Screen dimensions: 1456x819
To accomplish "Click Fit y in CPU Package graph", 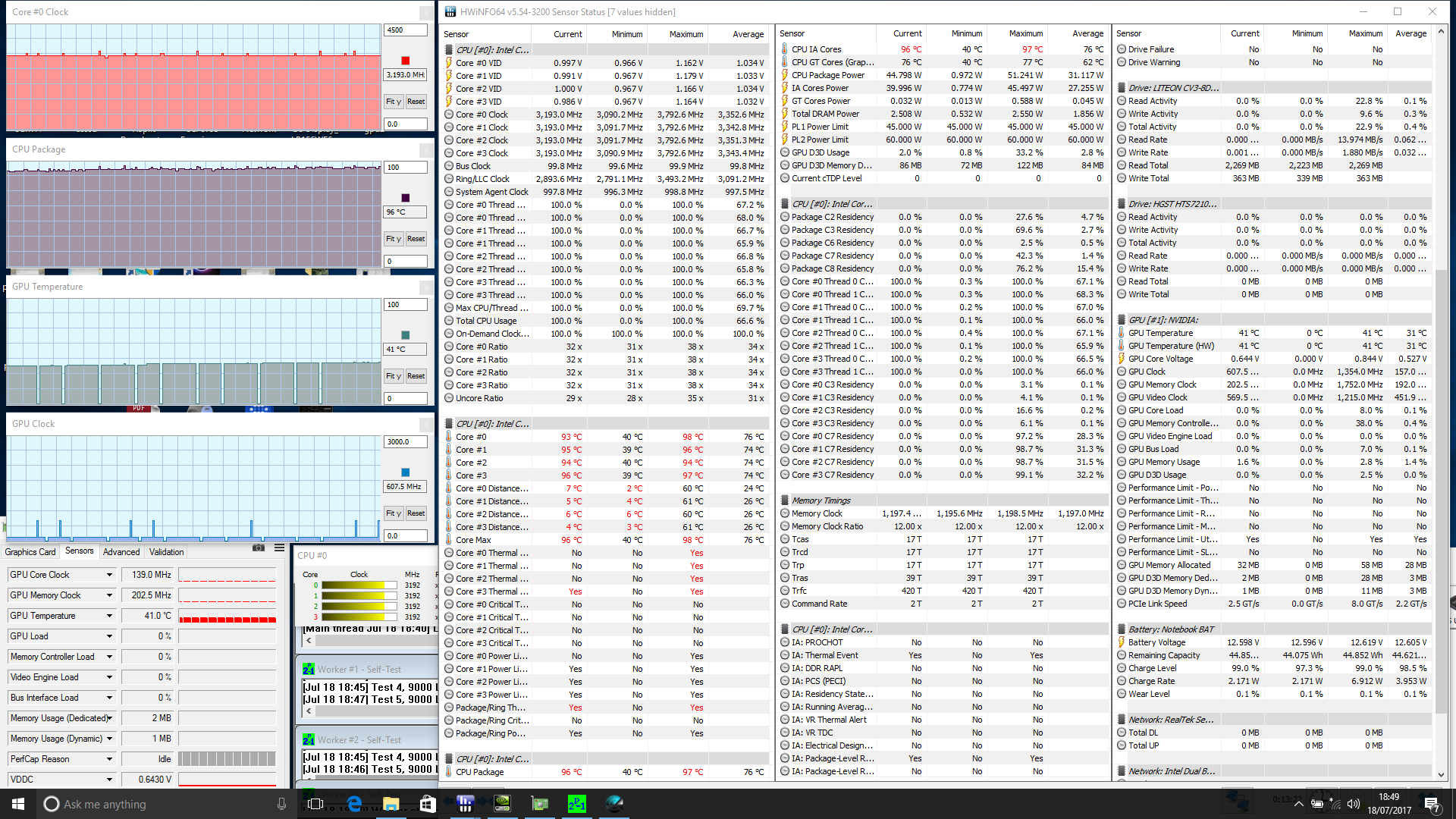I will 393,239.
